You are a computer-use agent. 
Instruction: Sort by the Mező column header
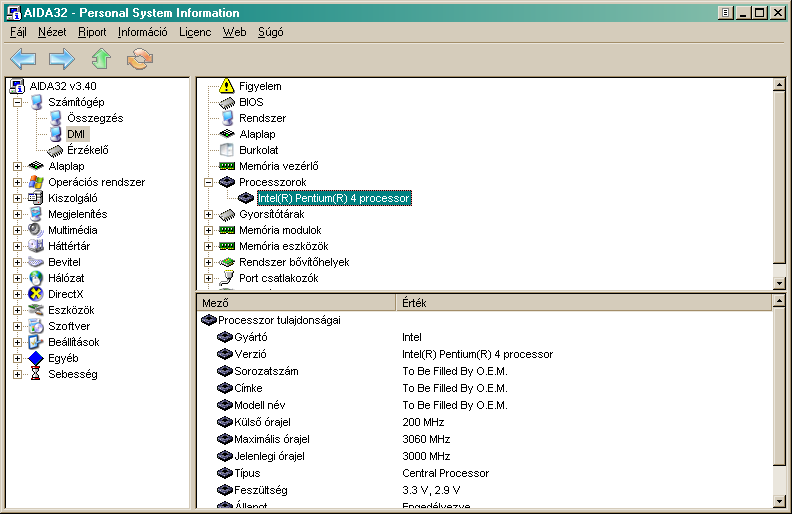(296, 303)
